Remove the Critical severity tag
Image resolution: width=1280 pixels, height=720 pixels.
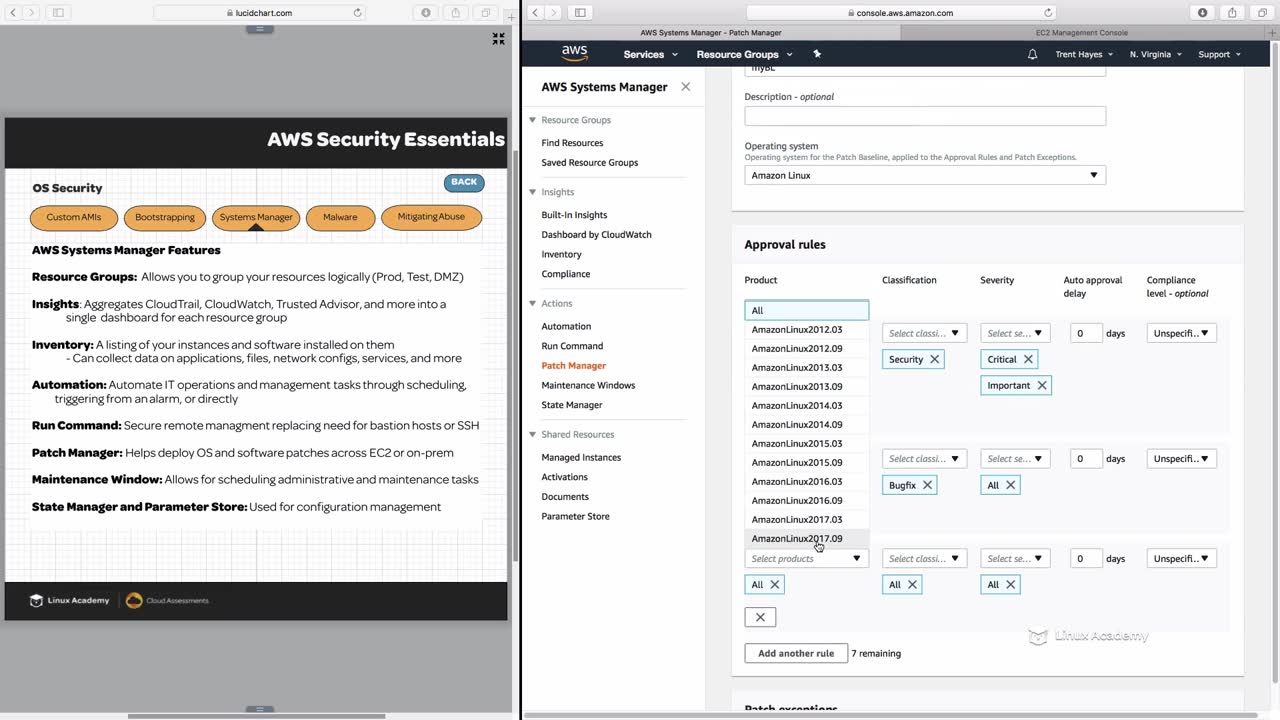pos(1028,359)
